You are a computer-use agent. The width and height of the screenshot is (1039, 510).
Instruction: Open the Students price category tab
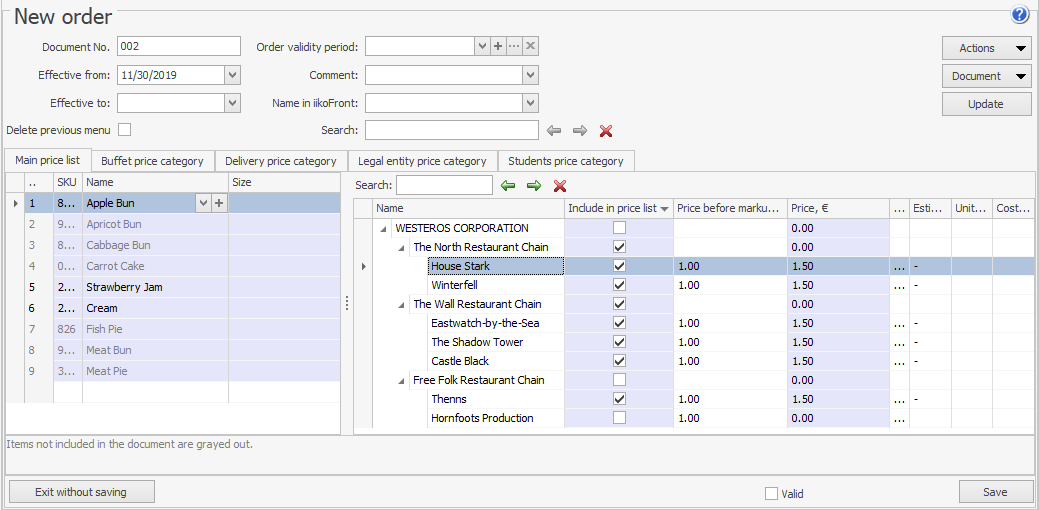pyautogui.click(x=565, y=161)
